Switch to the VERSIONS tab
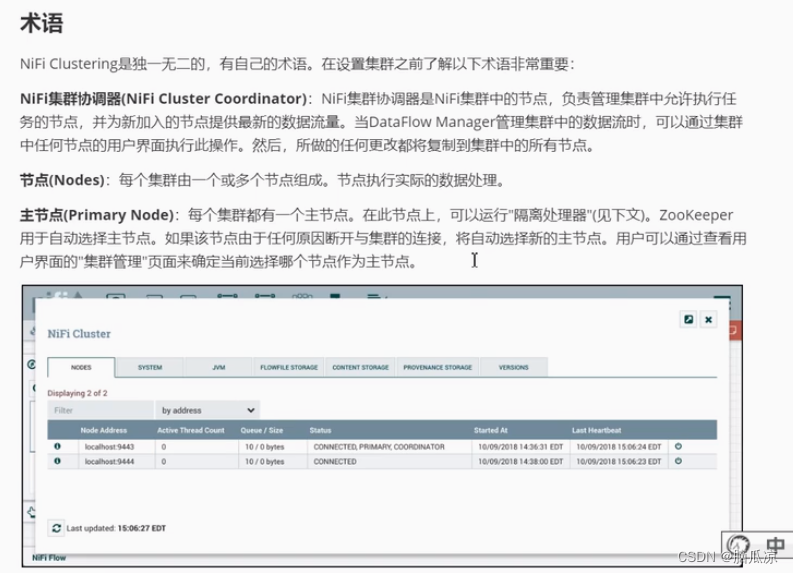Image resolution: width=793 pixels, height=573 pixels. [x=513, y=367]
